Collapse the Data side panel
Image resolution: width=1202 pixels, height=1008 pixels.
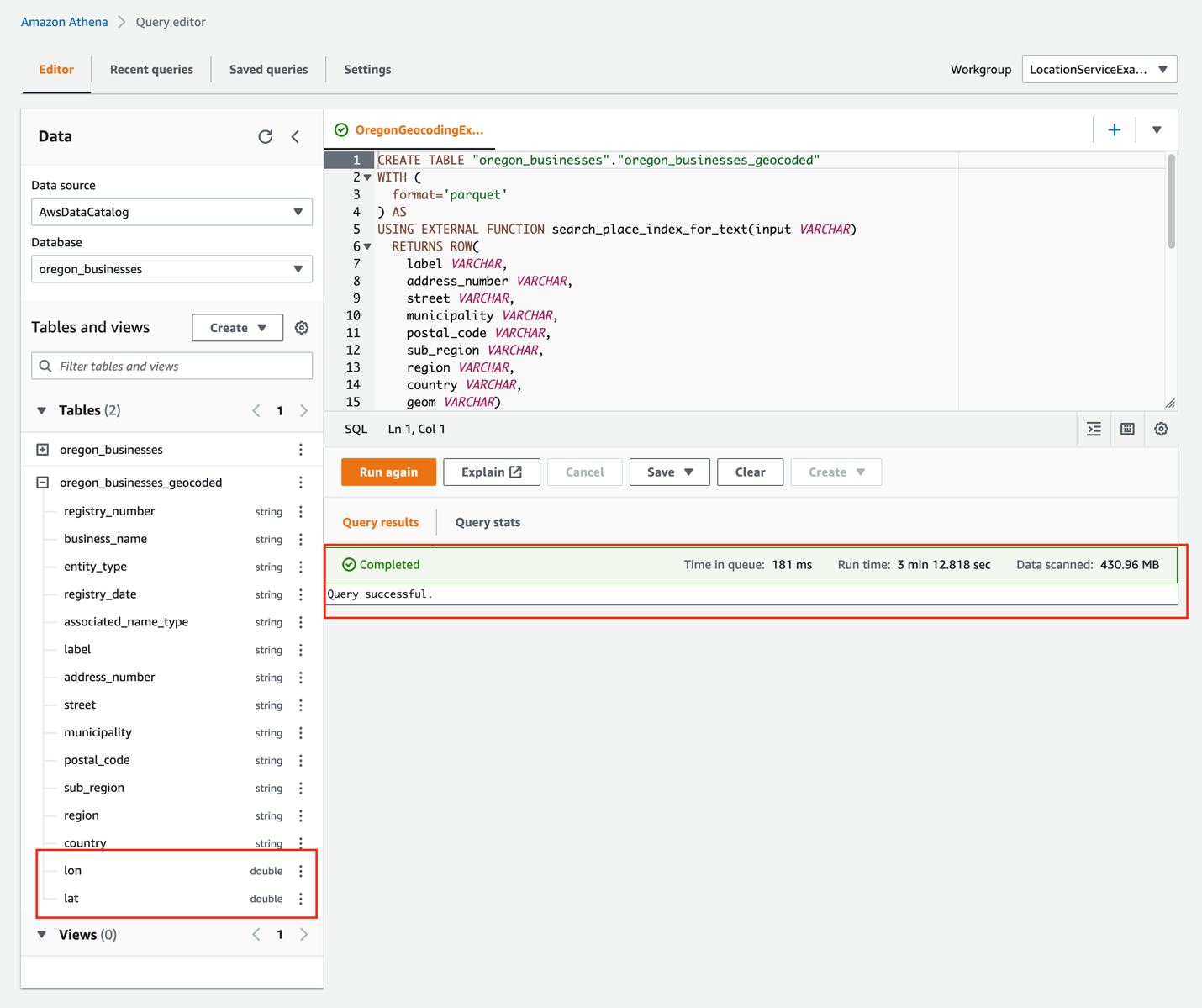(296, 136)
